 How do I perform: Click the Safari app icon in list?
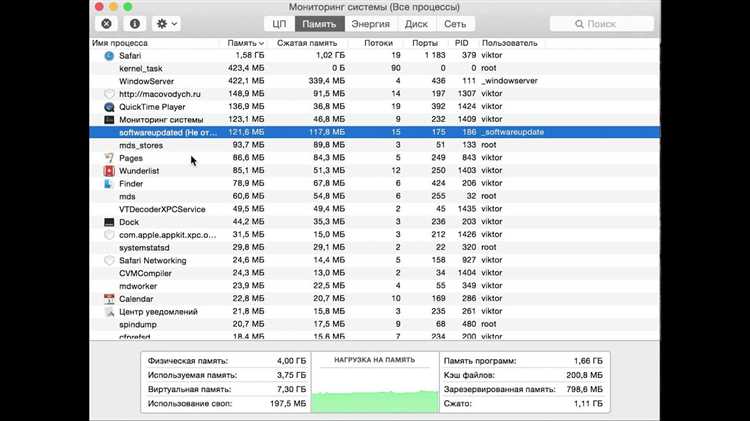(x=109, y=55)
